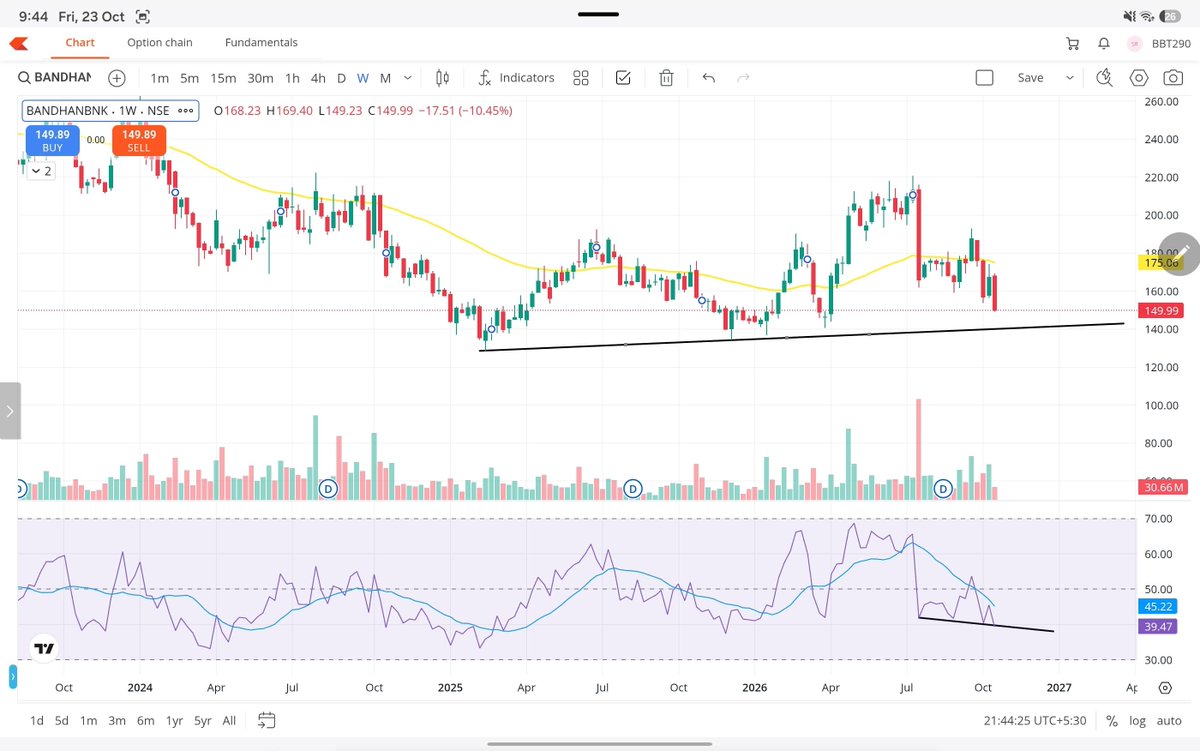Select the 15m timeframe
1200x751 pixels.
(223, 78)
